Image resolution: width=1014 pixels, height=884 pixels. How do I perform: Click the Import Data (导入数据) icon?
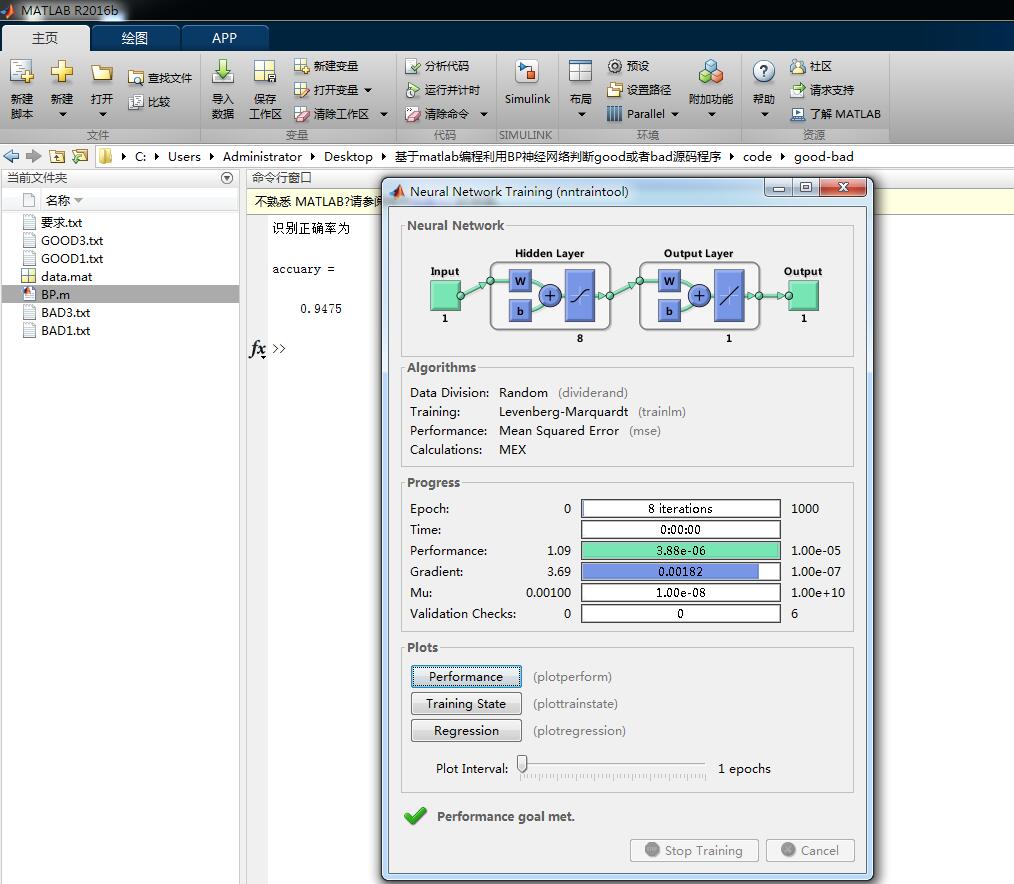[x=222, y=72]
